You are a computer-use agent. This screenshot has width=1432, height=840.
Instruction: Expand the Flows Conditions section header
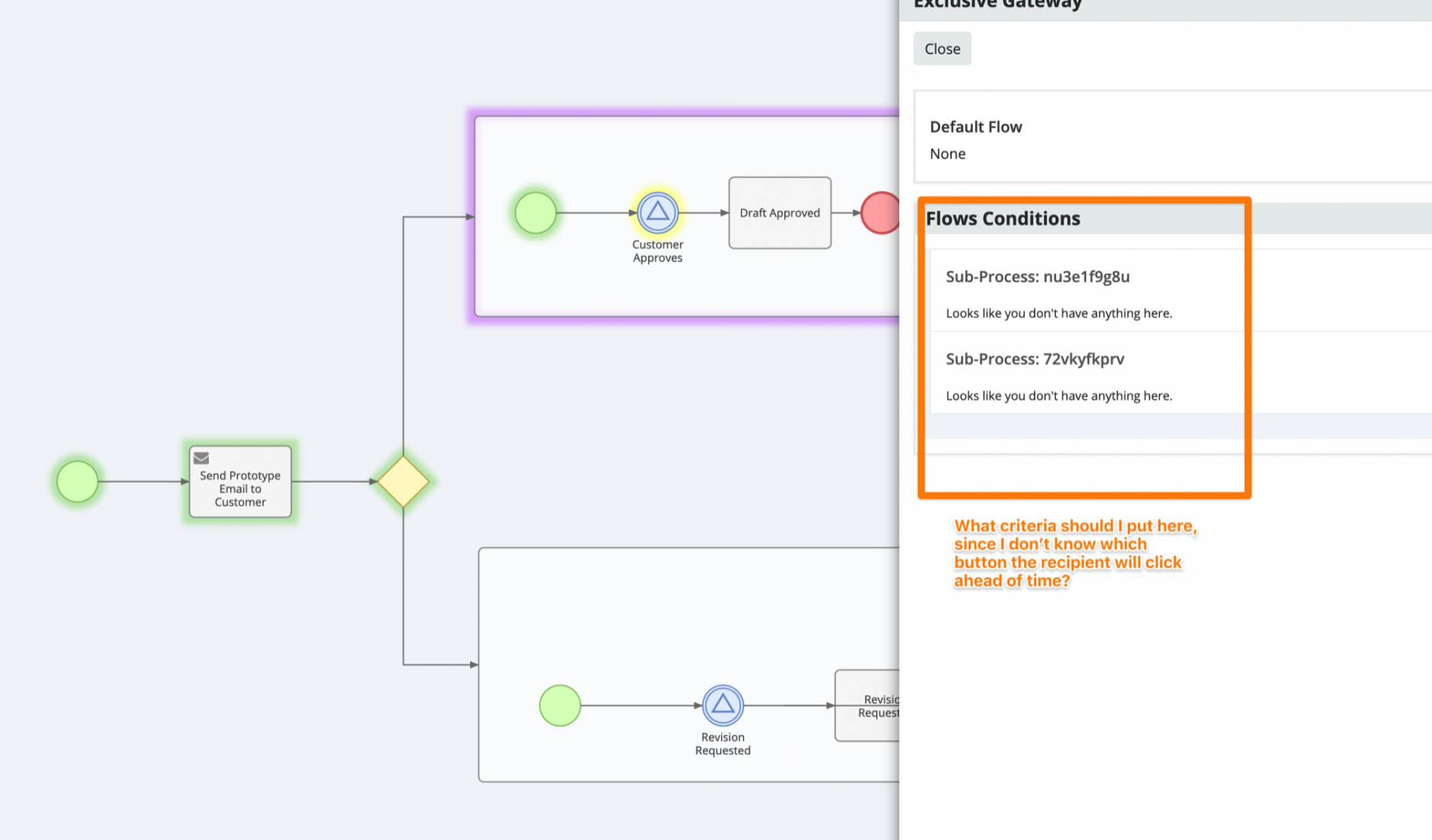pyautogui.click(x=1002, y=219)
